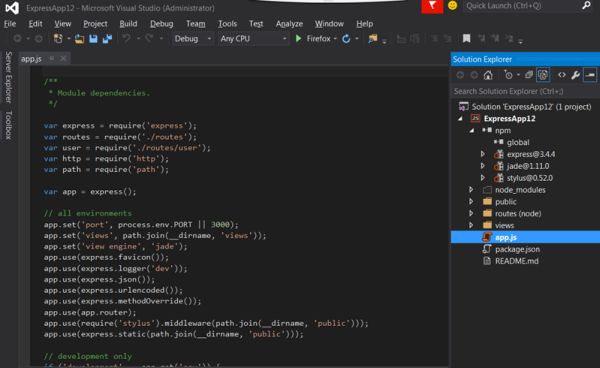Screen dimensions: 600x368
Task: Click Pending Changes Filter clock icon
Action: (508, 75)
